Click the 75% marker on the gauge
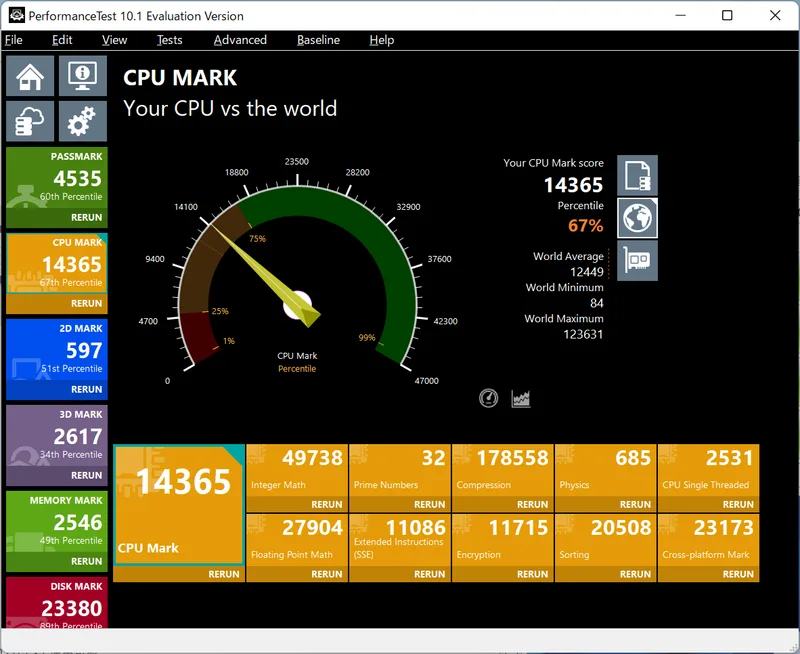800x654 pixels. [258, 239]
